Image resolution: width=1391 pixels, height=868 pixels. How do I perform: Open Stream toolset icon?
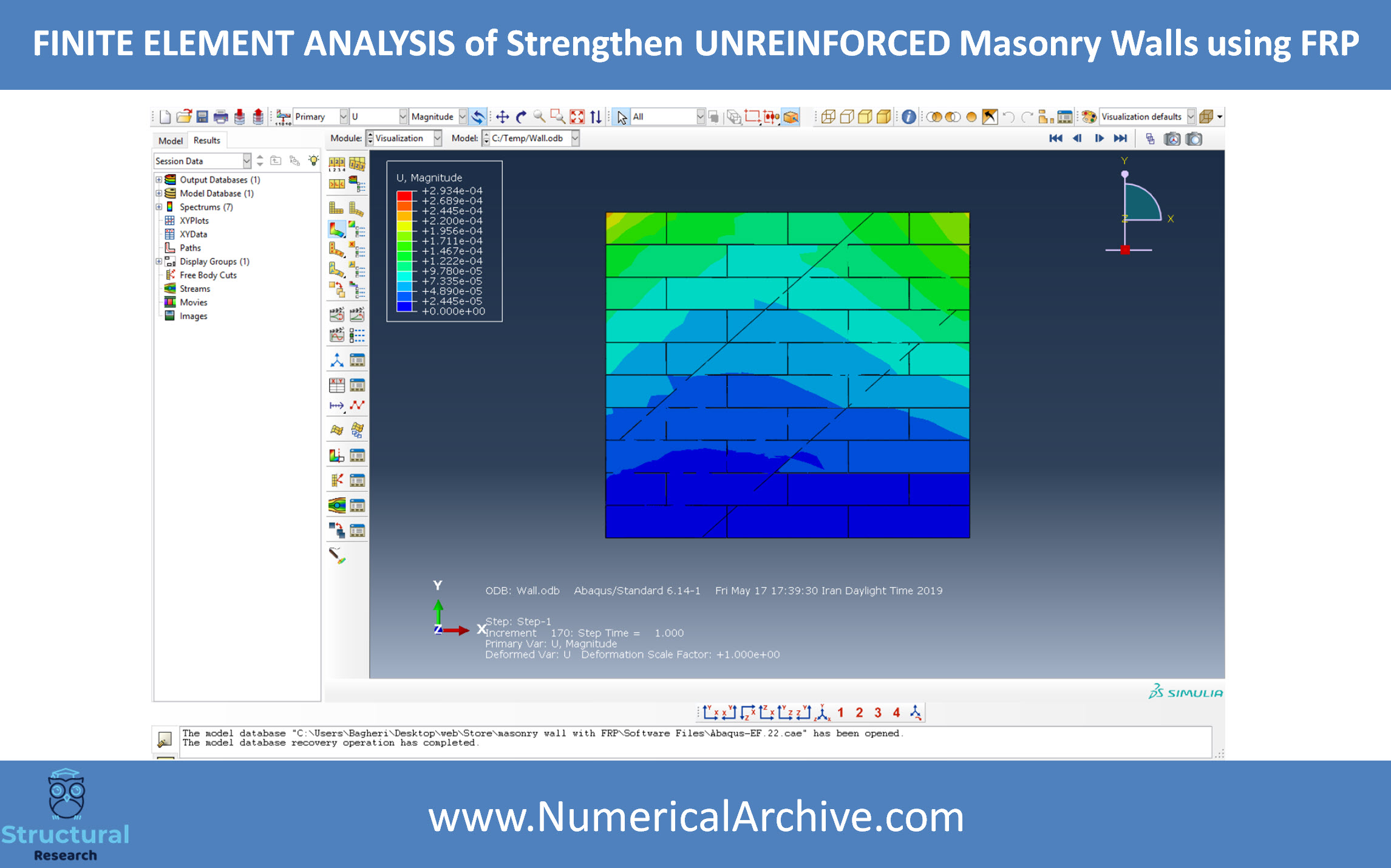(336, 505)
